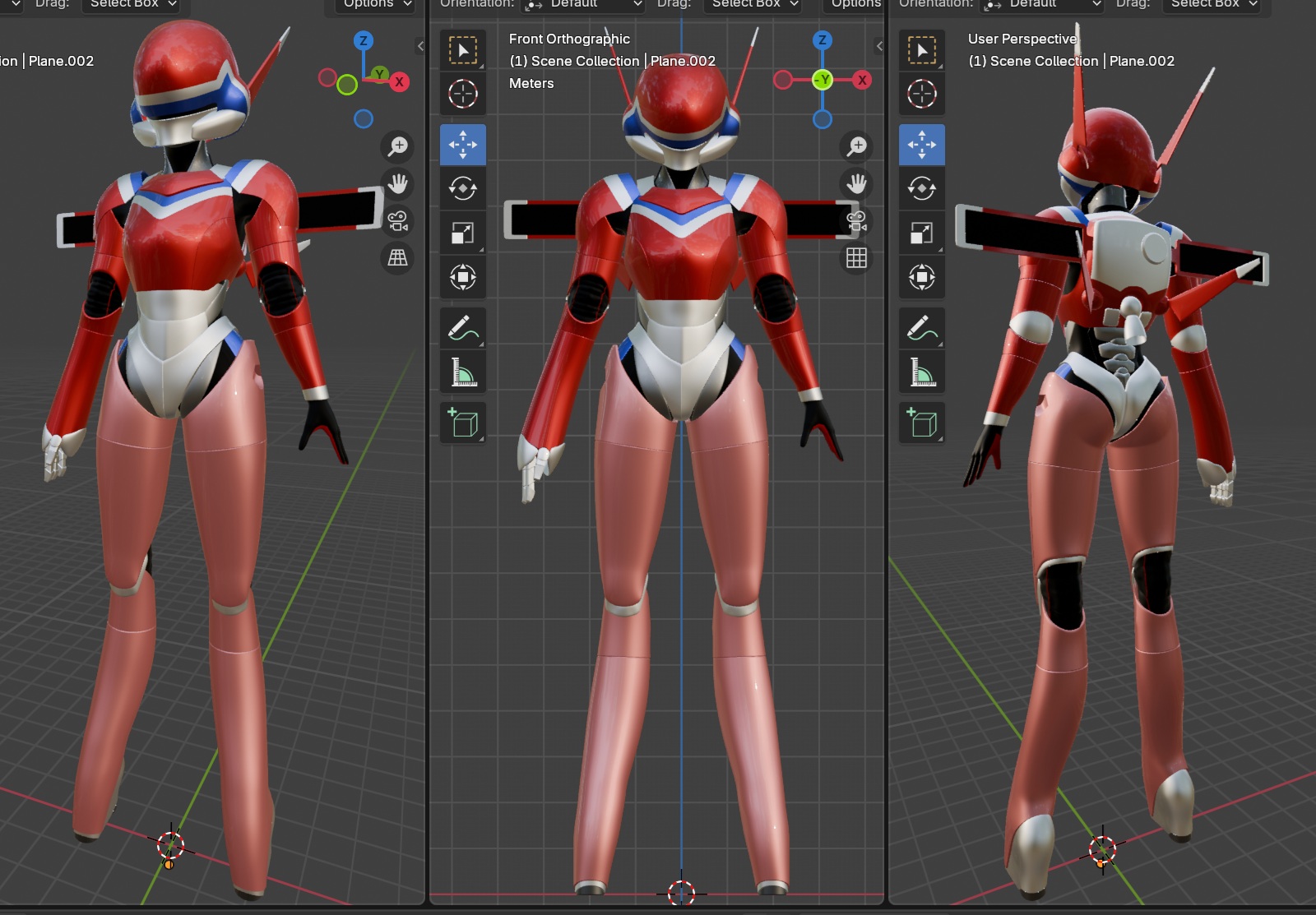Screen dimensions: 1316x915
Task: Activate the Transform tool in middle viewport
Action: pyautogui.click(x=463, y=277)
